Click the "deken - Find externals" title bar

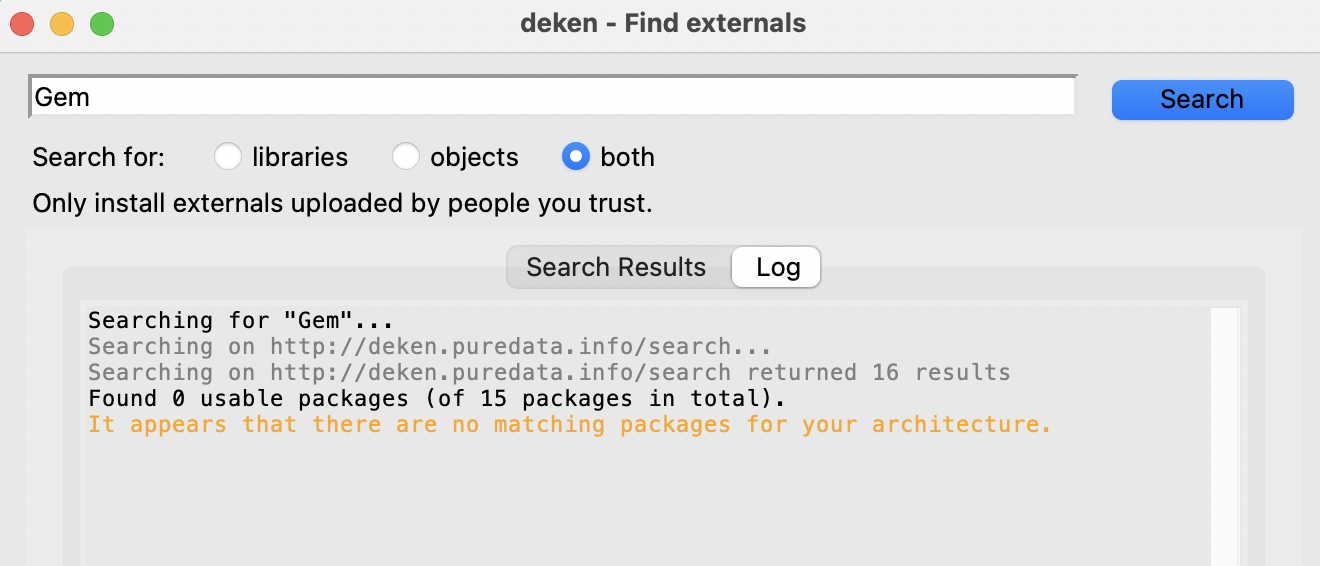(663, 23)
